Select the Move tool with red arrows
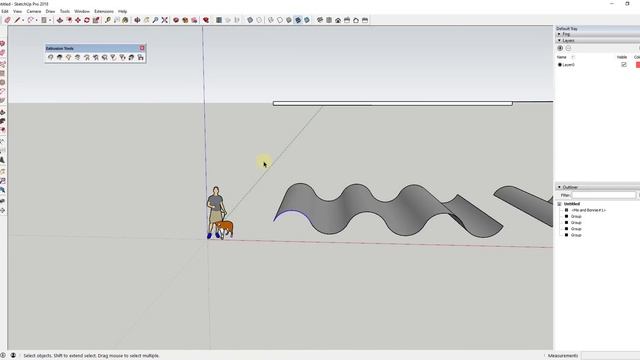Viewport: 640px width, 360px height. click(x=78, y=20)
